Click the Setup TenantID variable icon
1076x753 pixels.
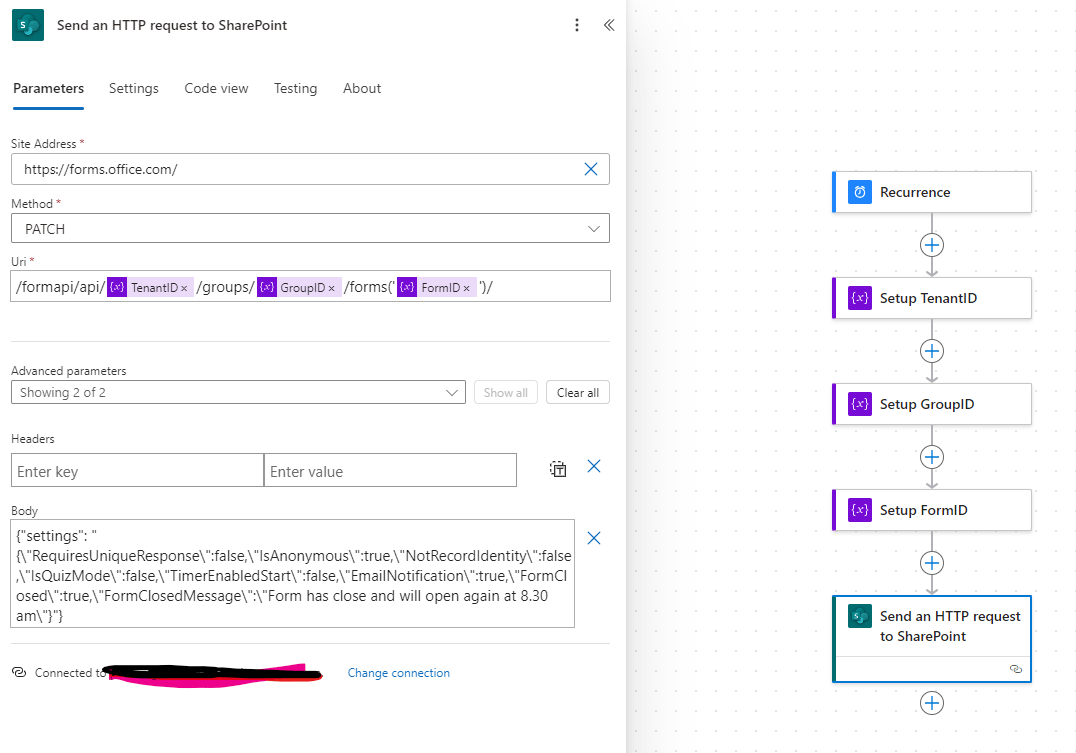click(860, 298)
